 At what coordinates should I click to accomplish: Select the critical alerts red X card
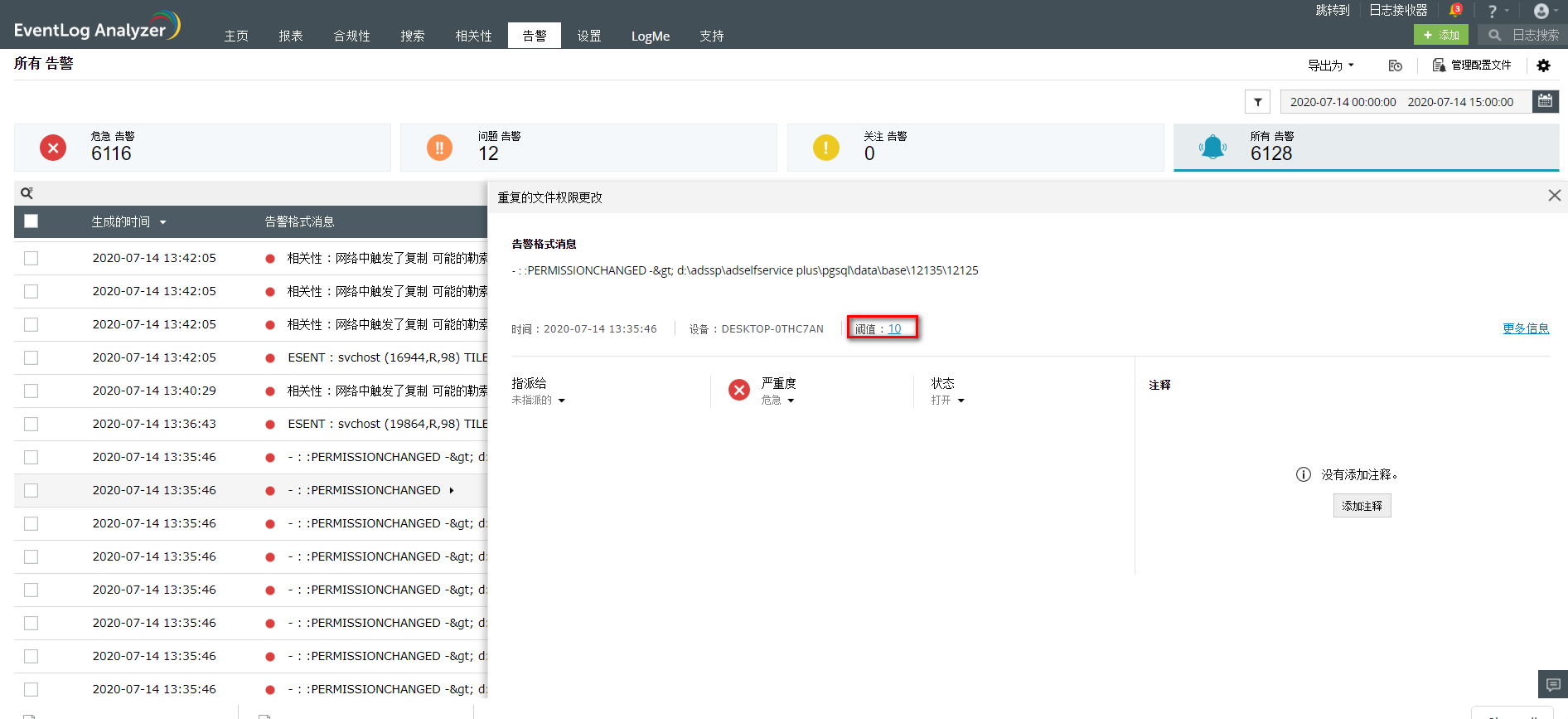click(x=202, y=148)
